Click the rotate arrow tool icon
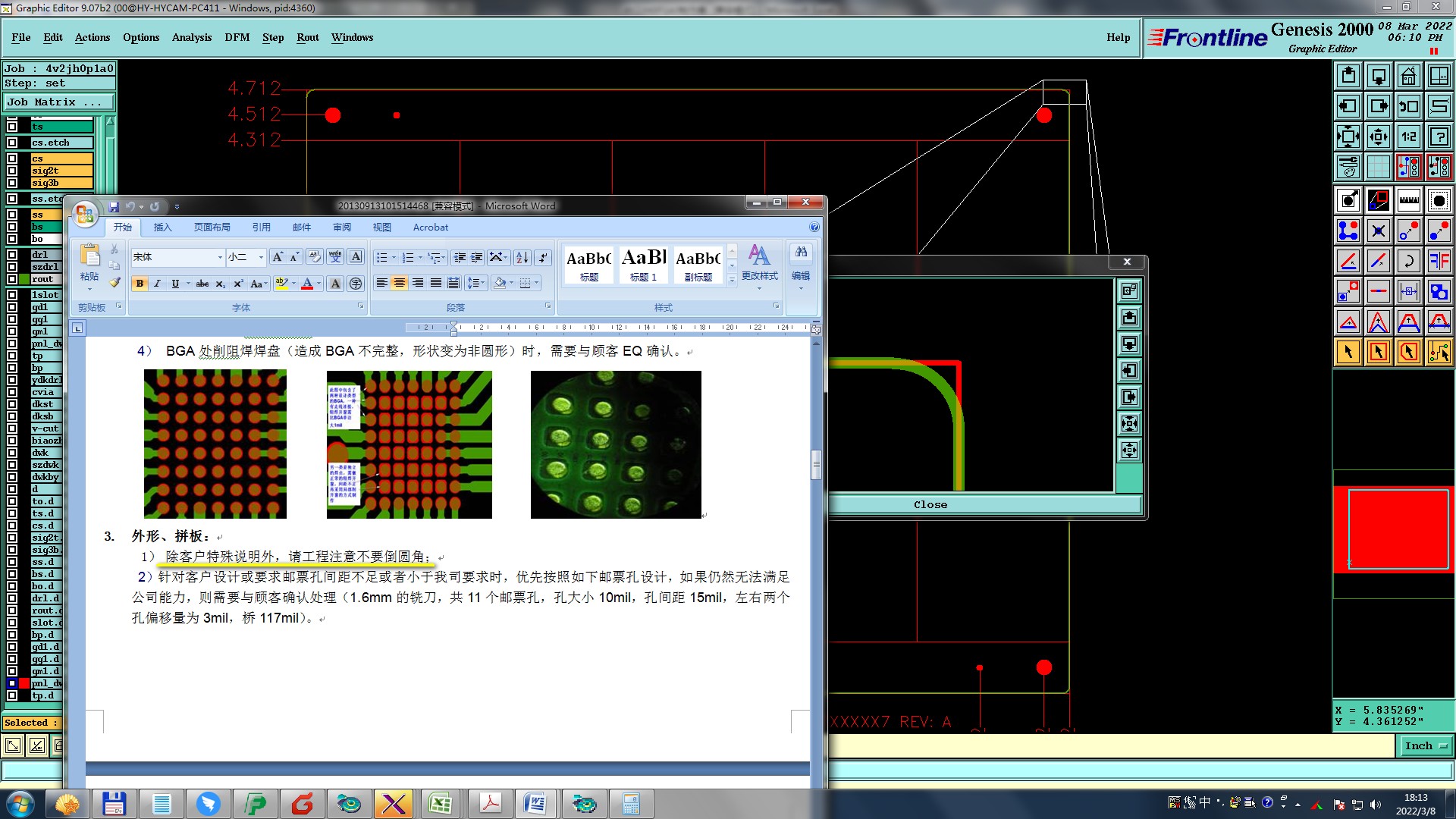The width and height of the screenshot is (1456, 819). pyautogui.click(x=1408, y=261)
